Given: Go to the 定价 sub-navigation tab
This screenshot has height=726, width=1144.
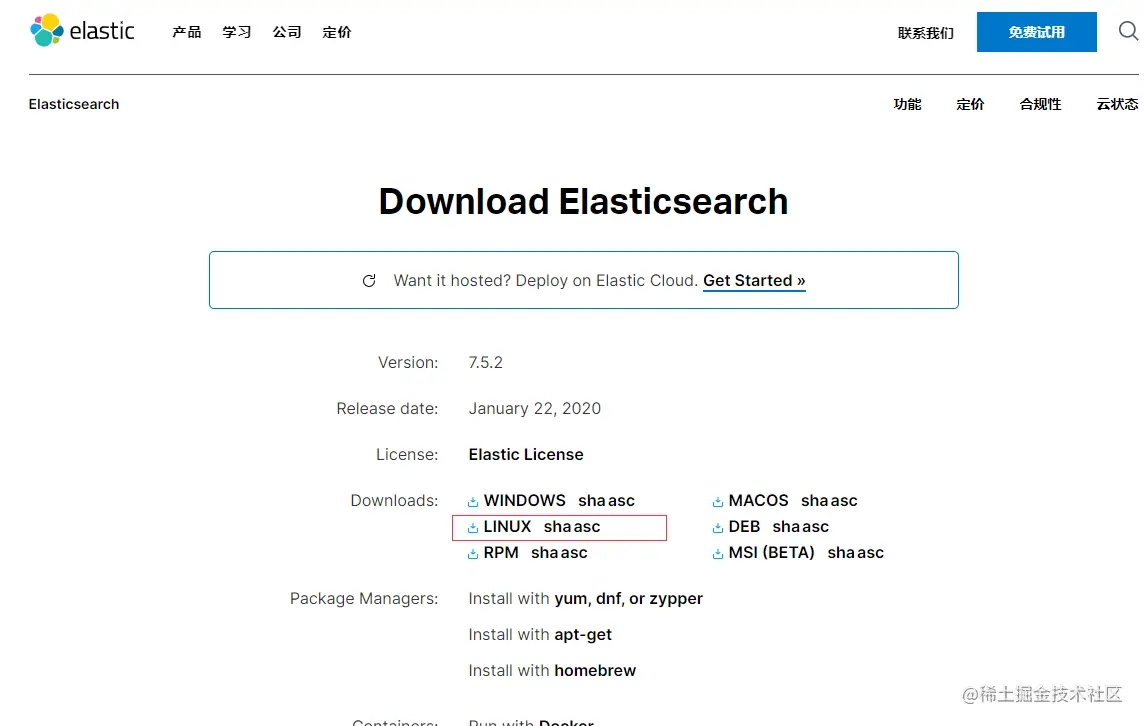Looking at the screenshot, I should (x=970, y=104).
